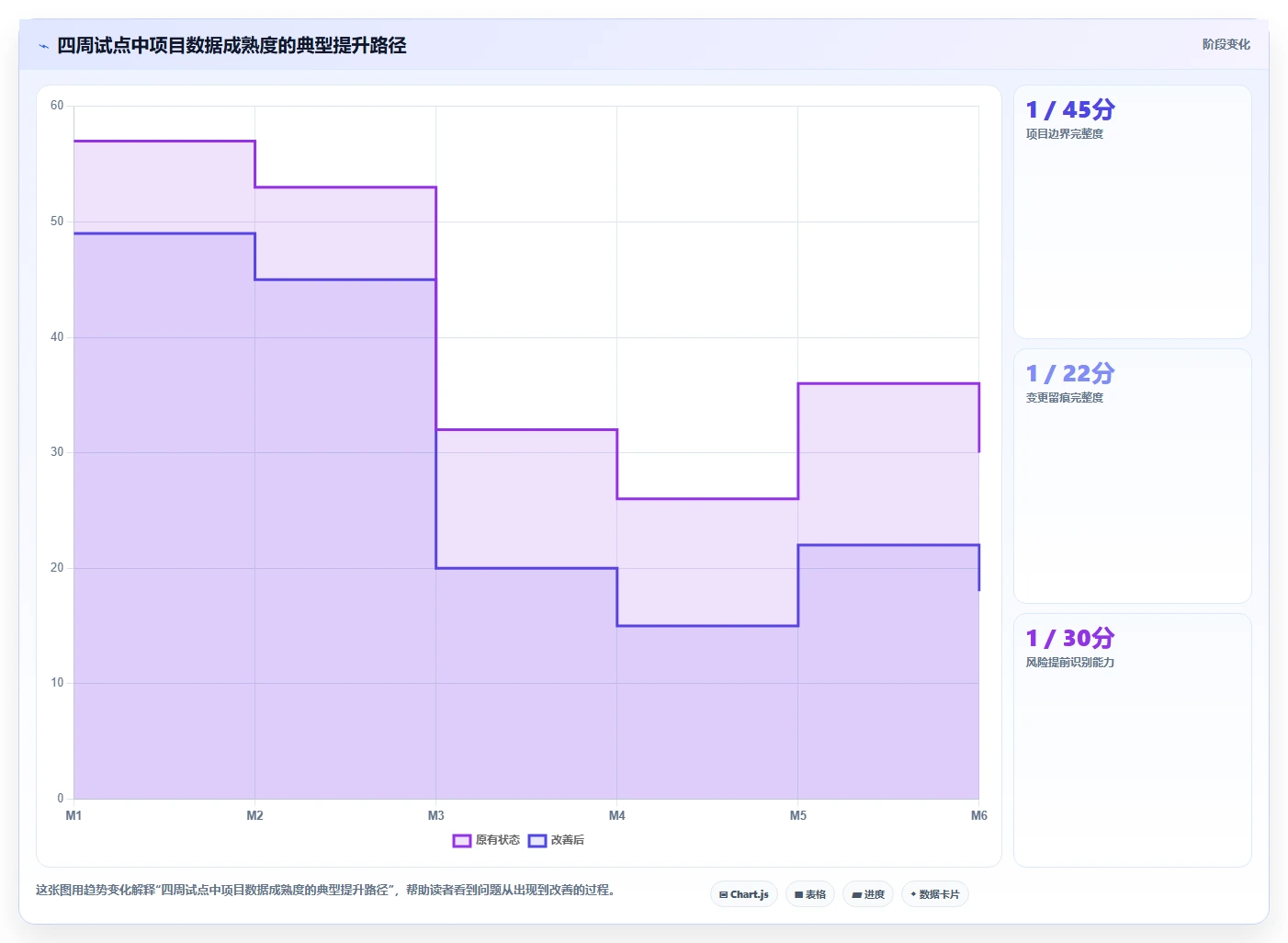The height and width of the screenshot is (943, 1288).
Task: Select the 表格 tag chip
Action: [810, 894]
